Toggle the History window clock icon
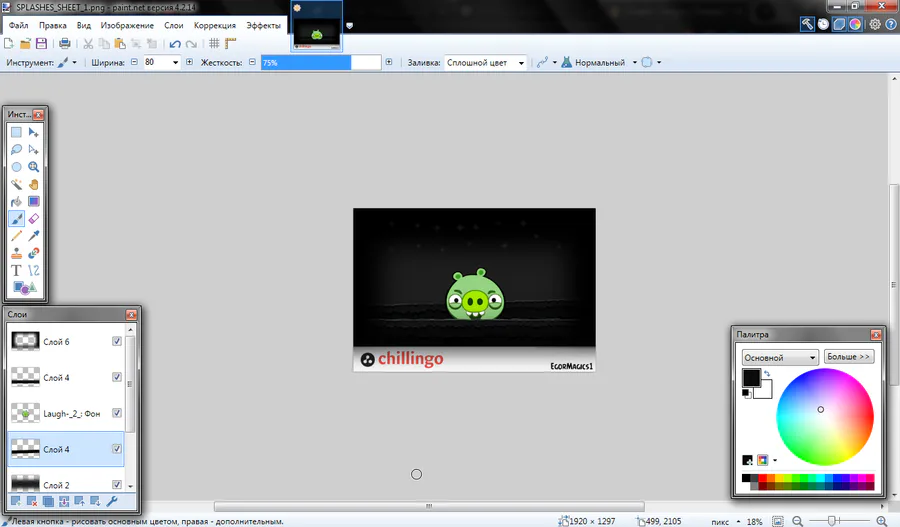Screen dimensions: 900x527 pyautogui.click(x=823, y=24)
